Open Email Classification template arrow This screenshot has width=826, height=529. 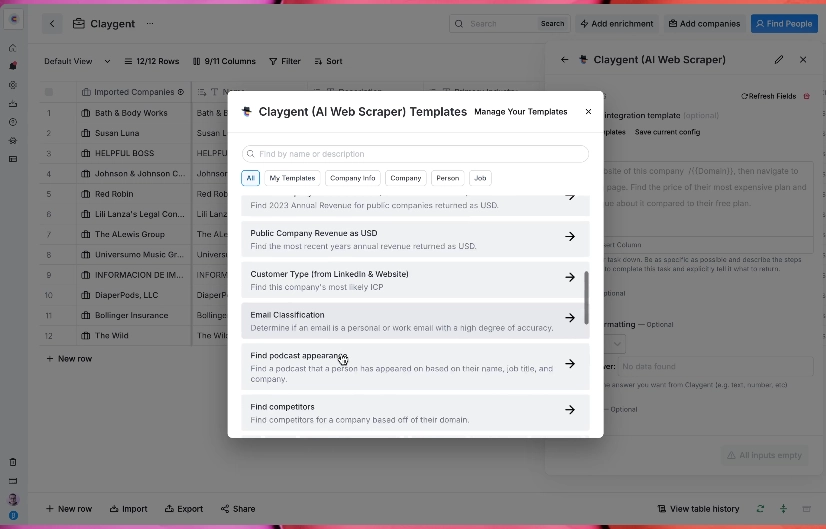click(570, 318)
